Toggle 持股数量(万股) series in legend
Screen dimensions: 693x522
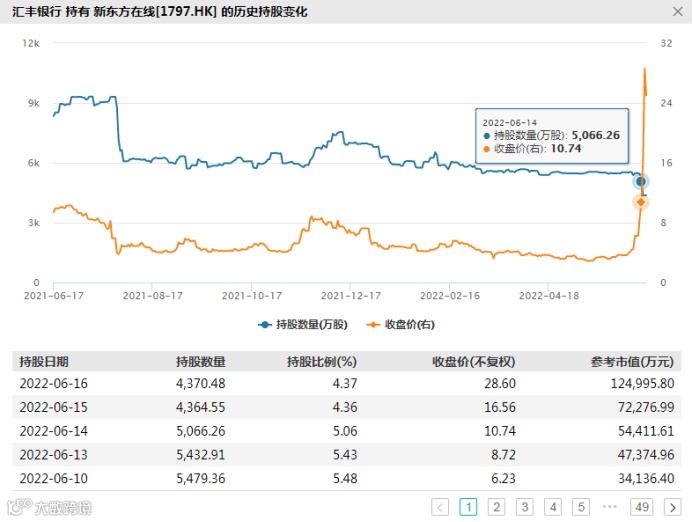coord(303,324)
